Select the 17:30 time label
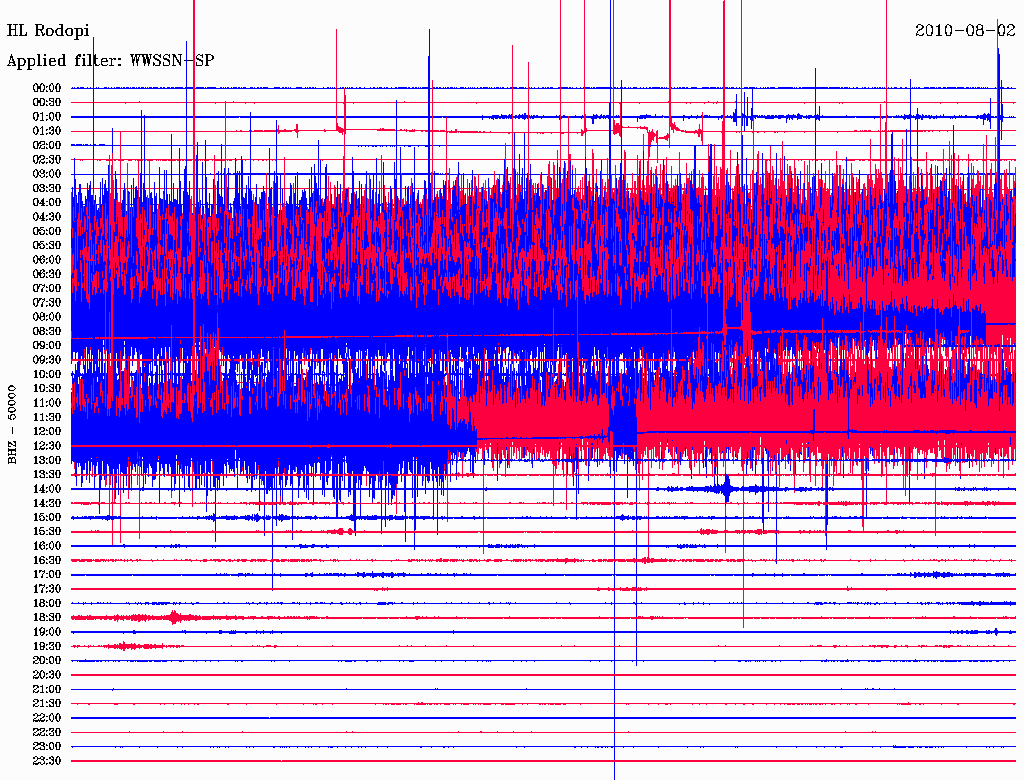Viewport: 1024px width, 780px height. pyautogui.click(x=47, y=589)
